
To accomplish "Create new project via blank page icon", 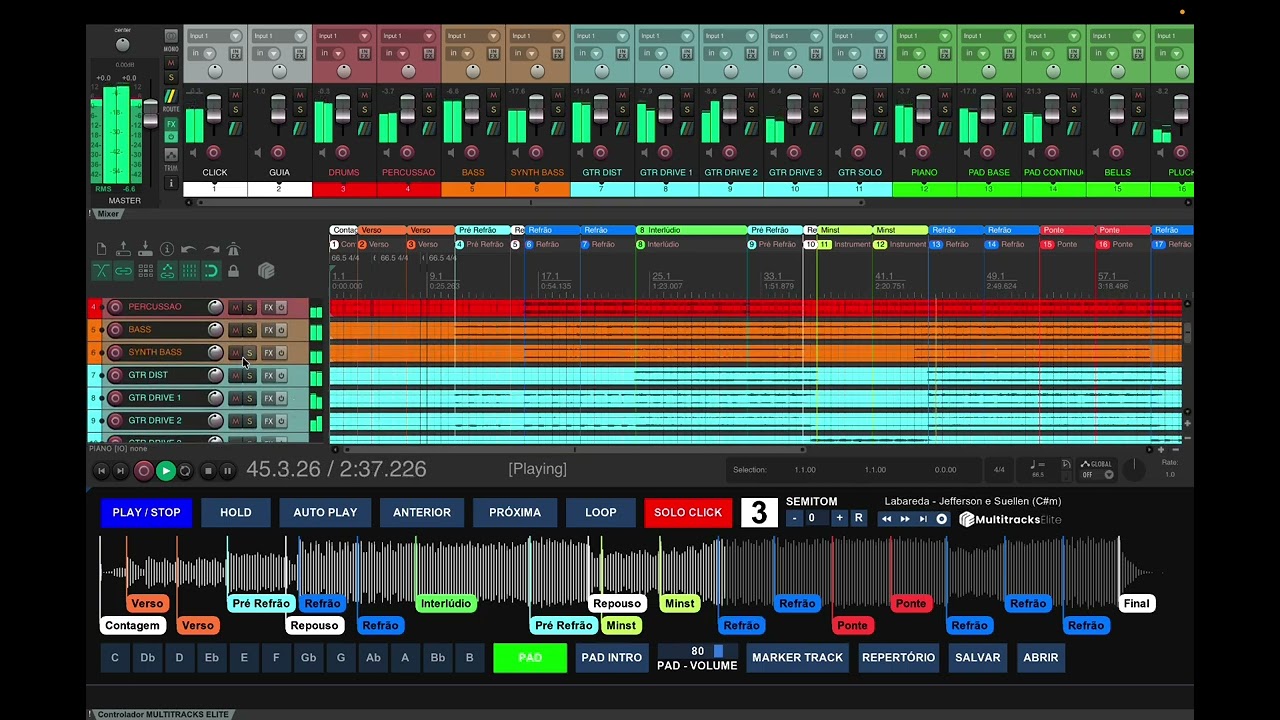I will 101,249.
